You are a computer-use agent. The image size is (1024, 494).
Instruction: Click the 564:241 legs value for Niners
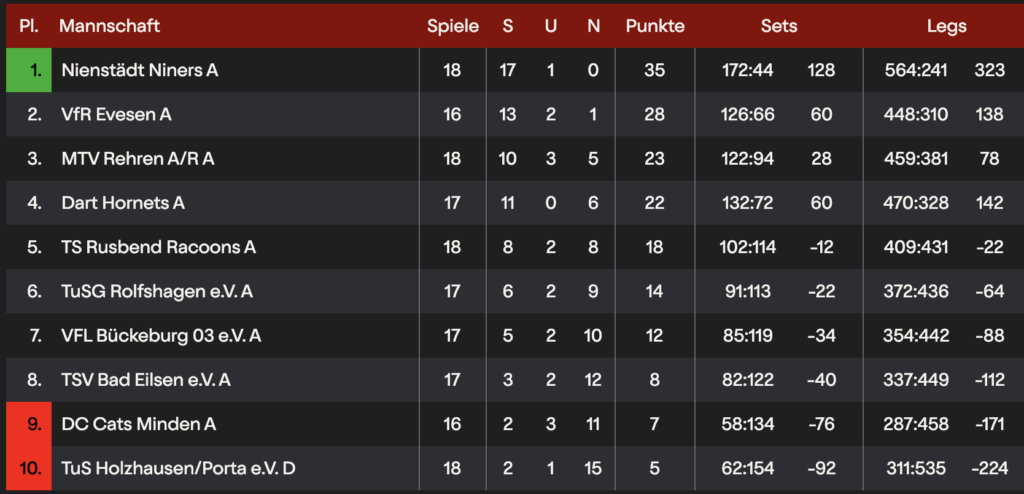(x=916, y=70)
